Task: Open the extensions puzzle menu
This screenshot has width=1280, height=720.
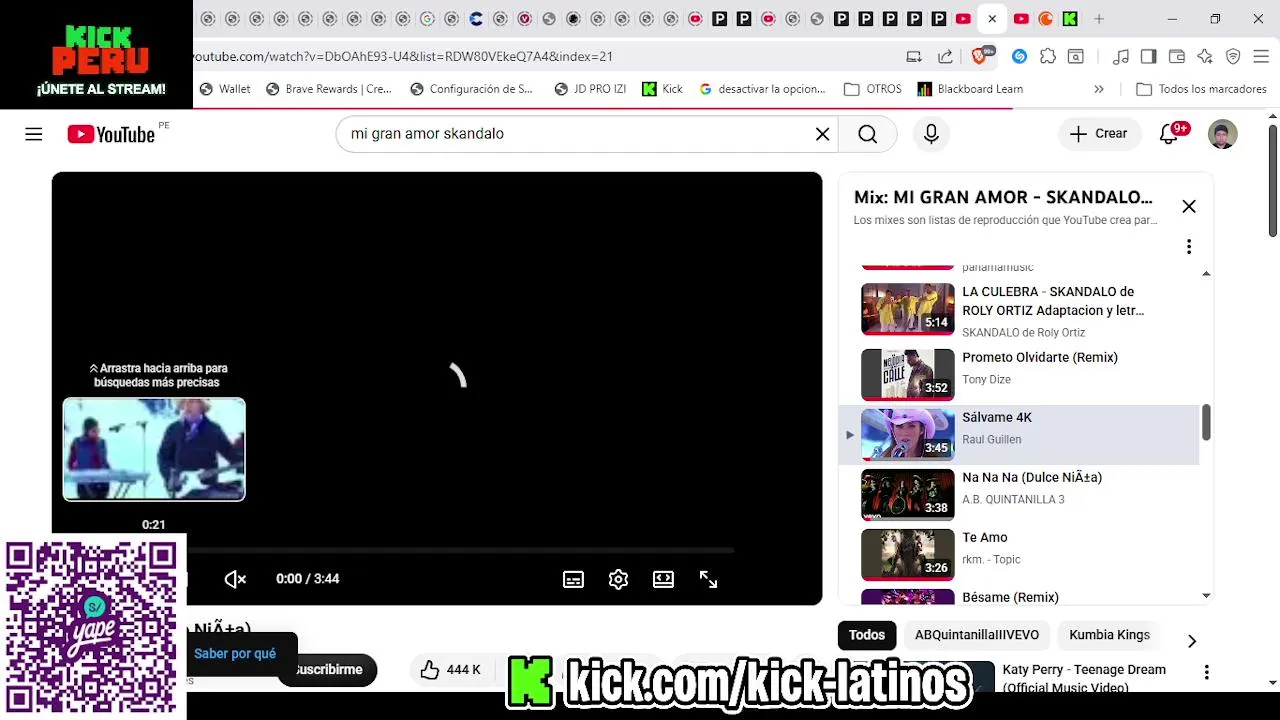Action: click(1047, 56)
